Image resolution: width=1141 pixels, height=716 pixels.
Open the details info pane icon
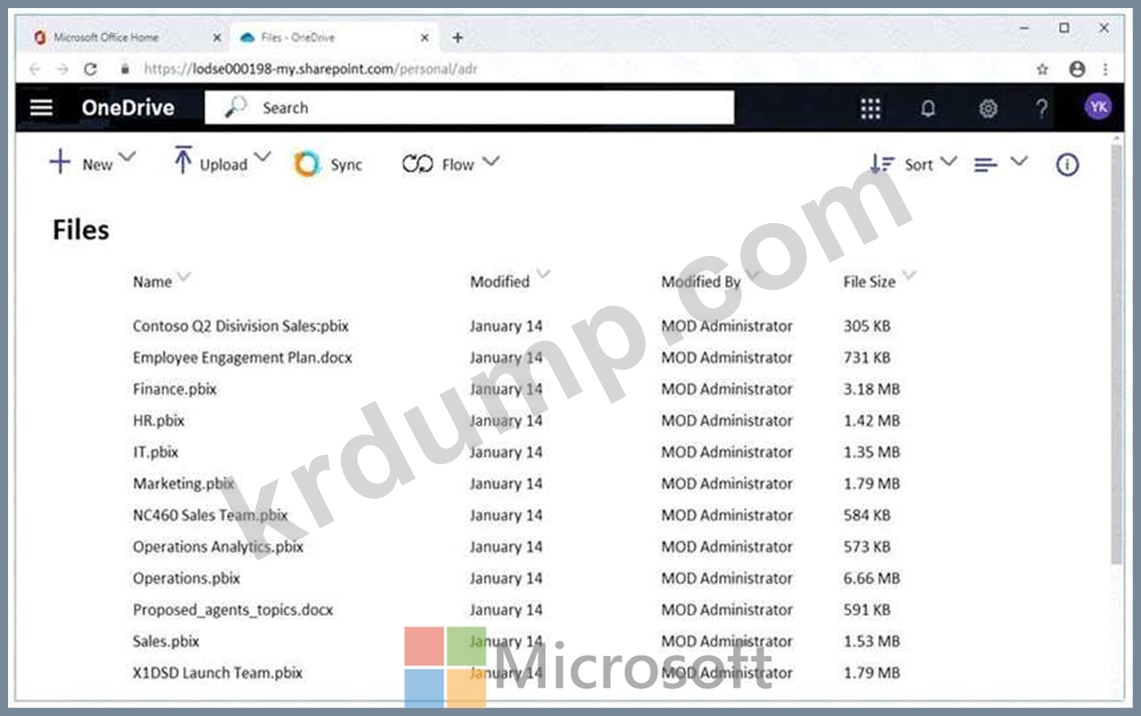[x=1068, y=164]
